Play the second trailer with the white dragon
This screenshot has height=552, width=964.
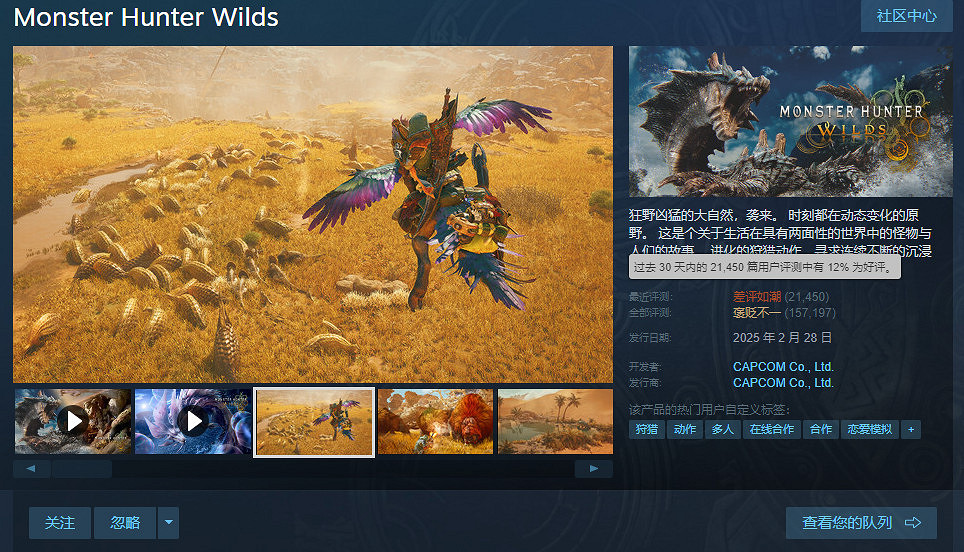pyautogui.click(x=193, y=421)
